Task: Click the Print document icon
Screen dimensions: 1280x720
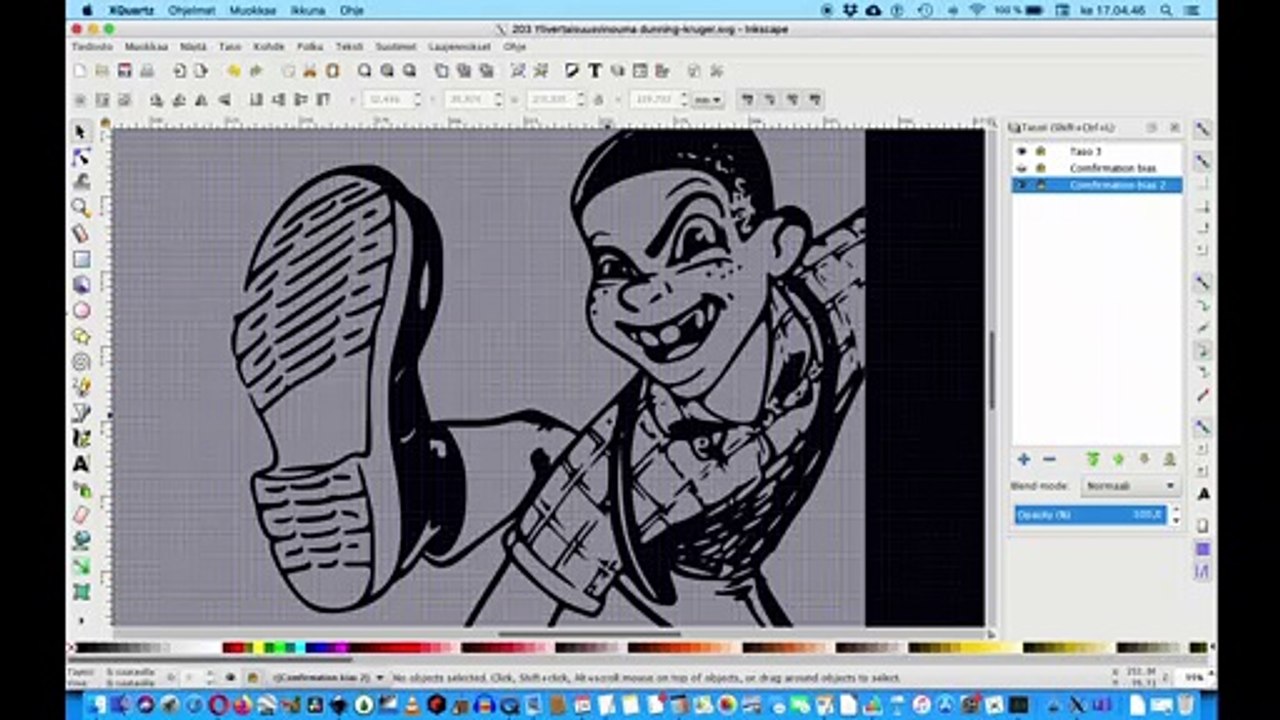Action: (147, 71)
